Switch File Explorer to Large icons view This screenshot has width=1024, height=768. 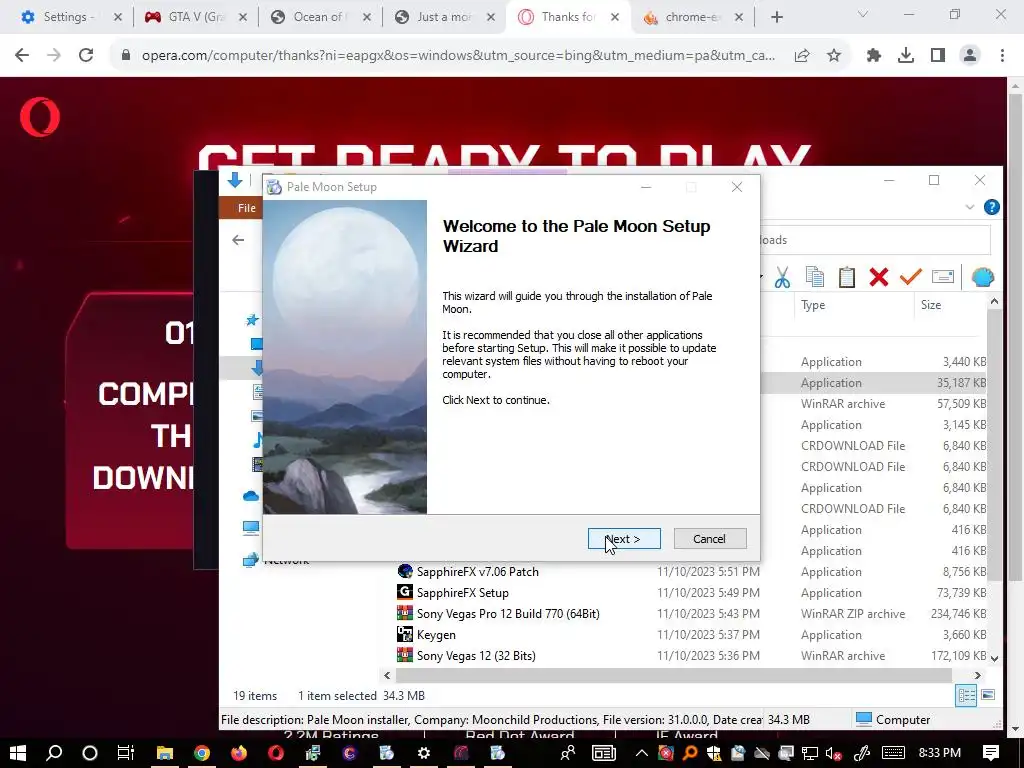click(988, 696)
